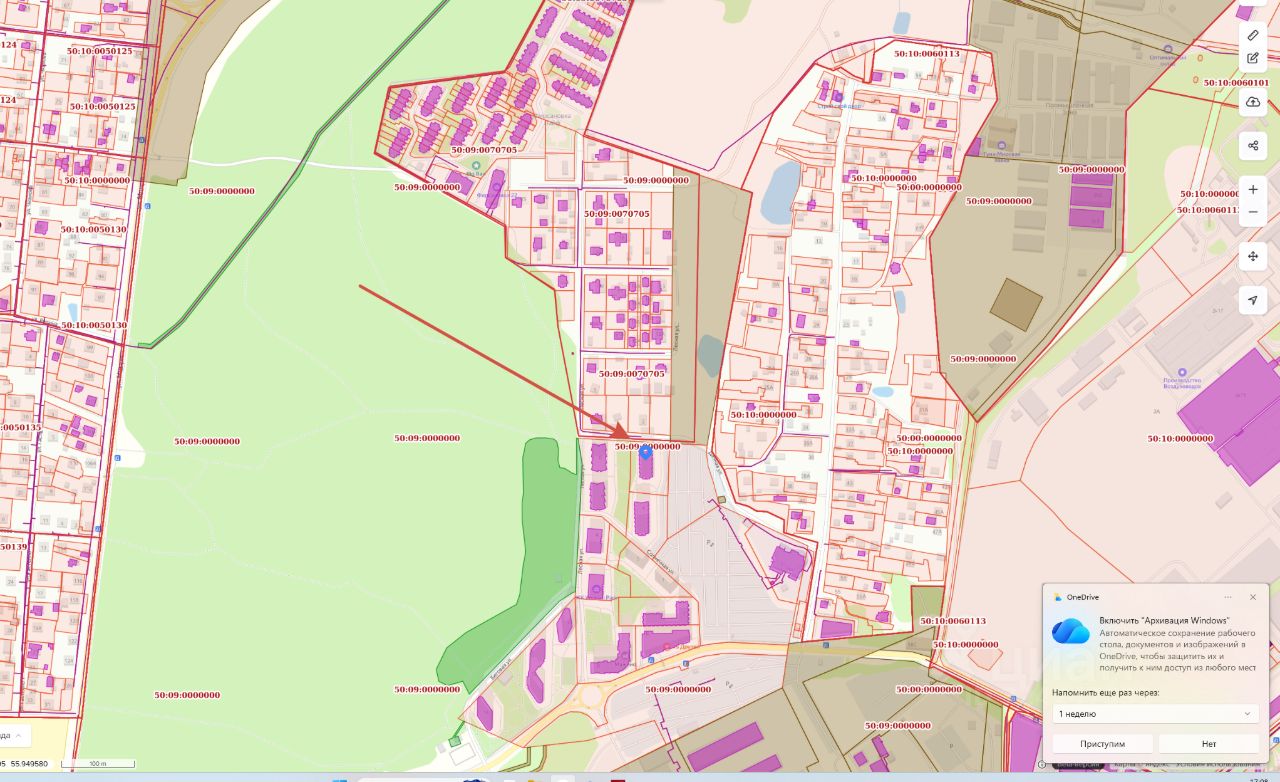The height and width of the screenshot is (782, 1280).
Task: Open the share map button
Action: 1253,146
